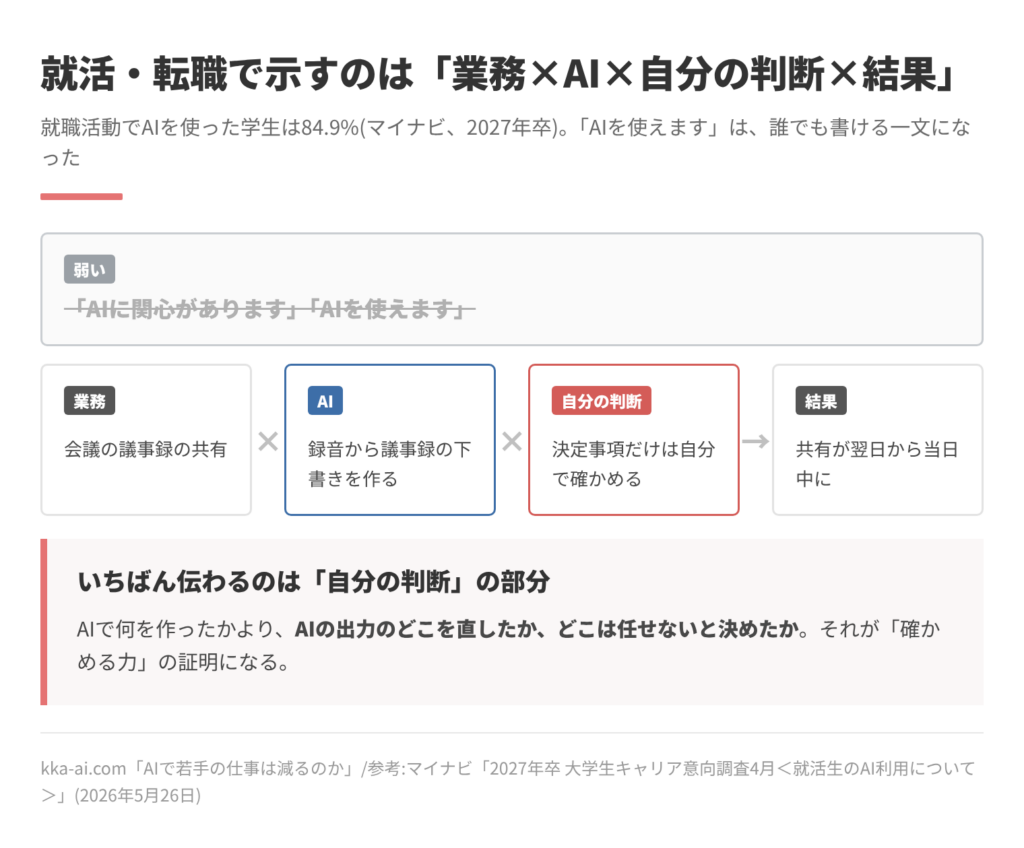Click the headline 「業務×AI×自分の判断×結果」
This screenshot has height=848, width=1024.
pos(693,73)
